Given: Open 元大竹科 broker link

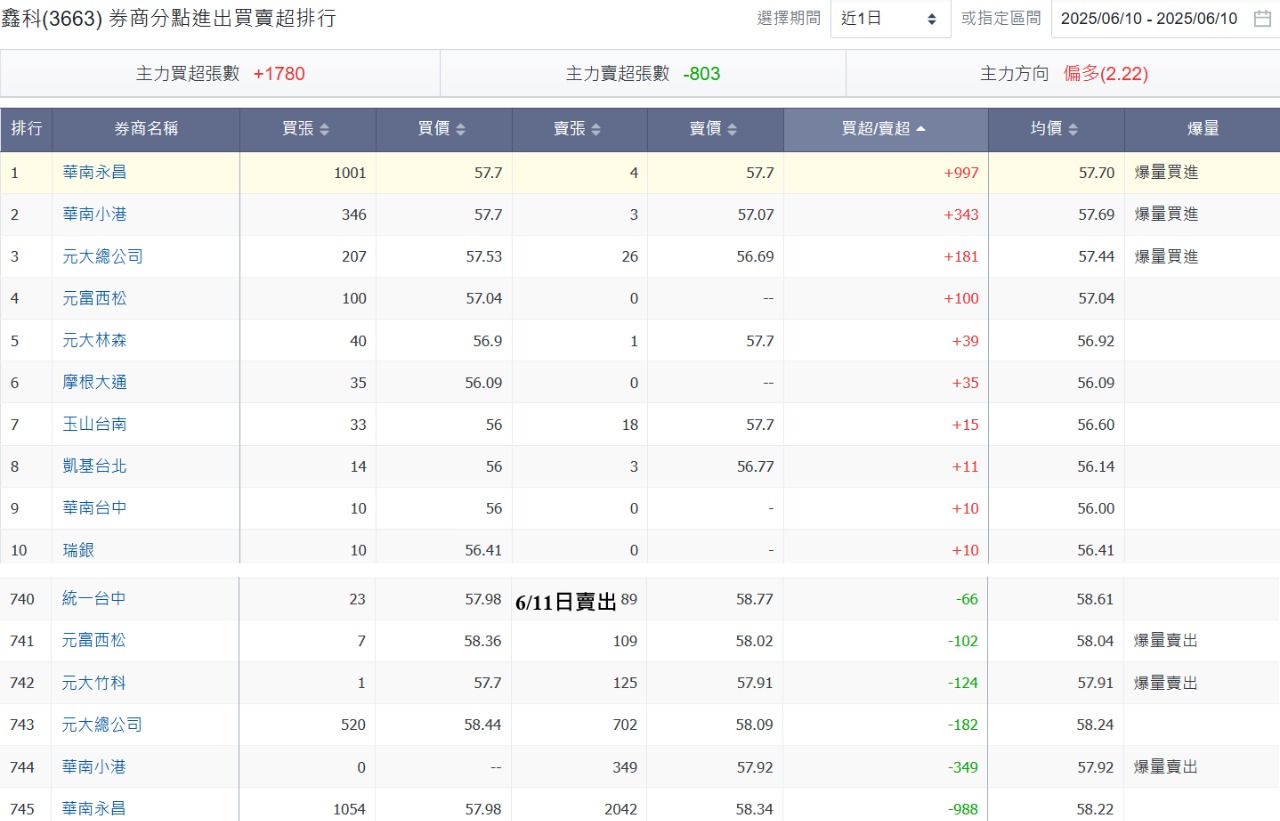Looking at the screenshot, I should pyautogui.click(x=94, y=683).
